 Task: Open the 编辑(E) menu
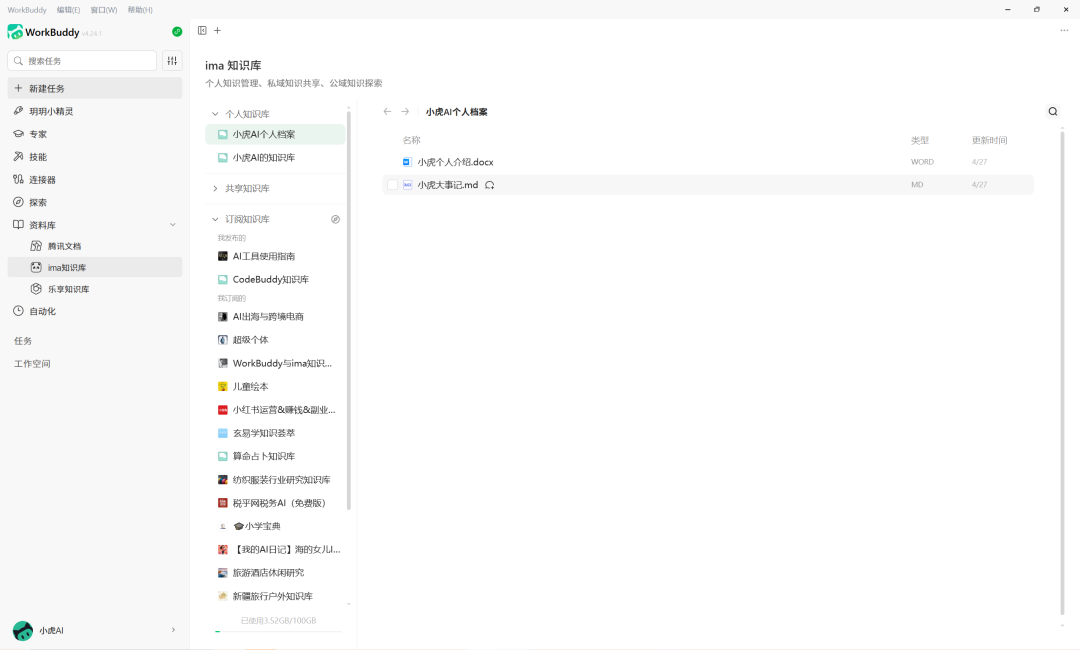[68, 10]
